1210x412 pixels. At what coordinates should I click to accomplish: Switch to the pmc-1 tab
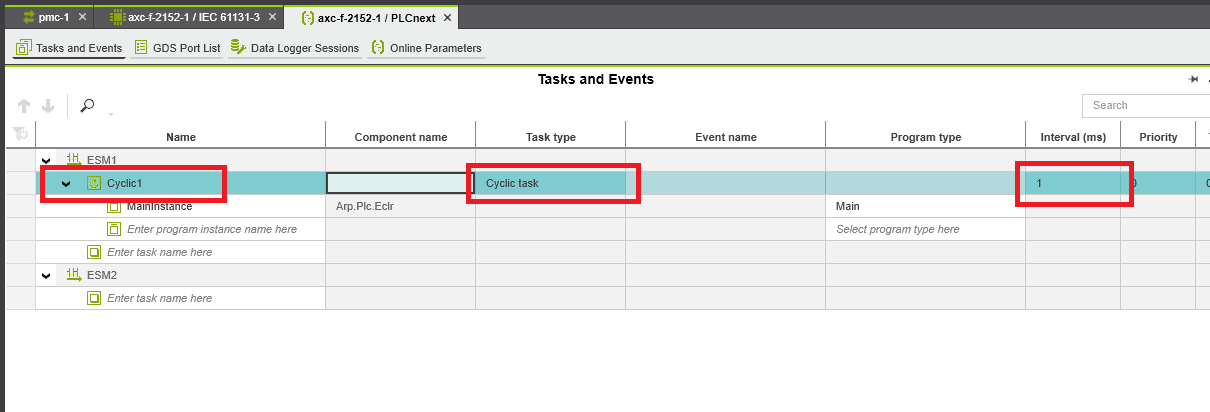click(x=50, y=17)
